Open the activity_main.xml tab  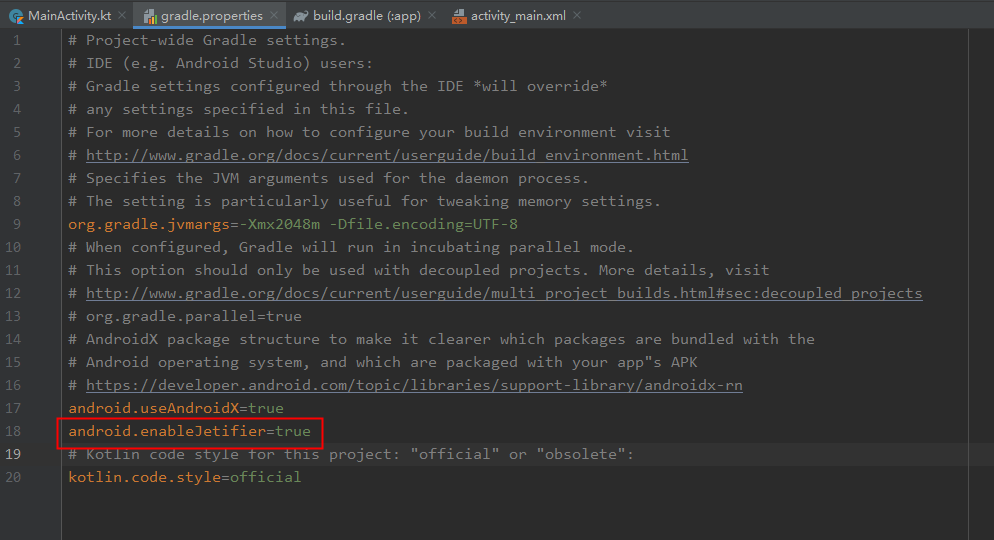[518, 16]
